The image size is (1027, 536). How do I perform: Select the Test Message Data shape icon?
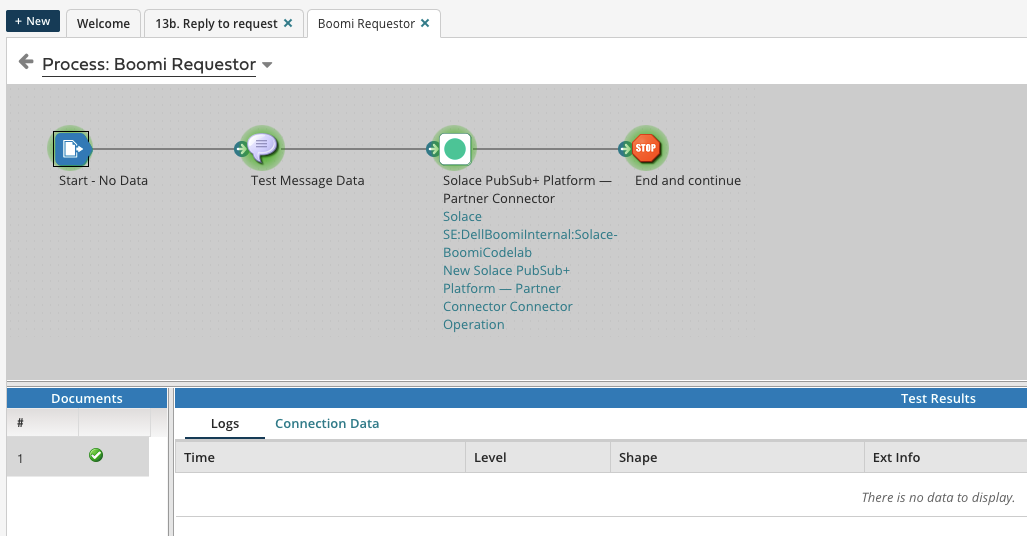pos(263,149)
